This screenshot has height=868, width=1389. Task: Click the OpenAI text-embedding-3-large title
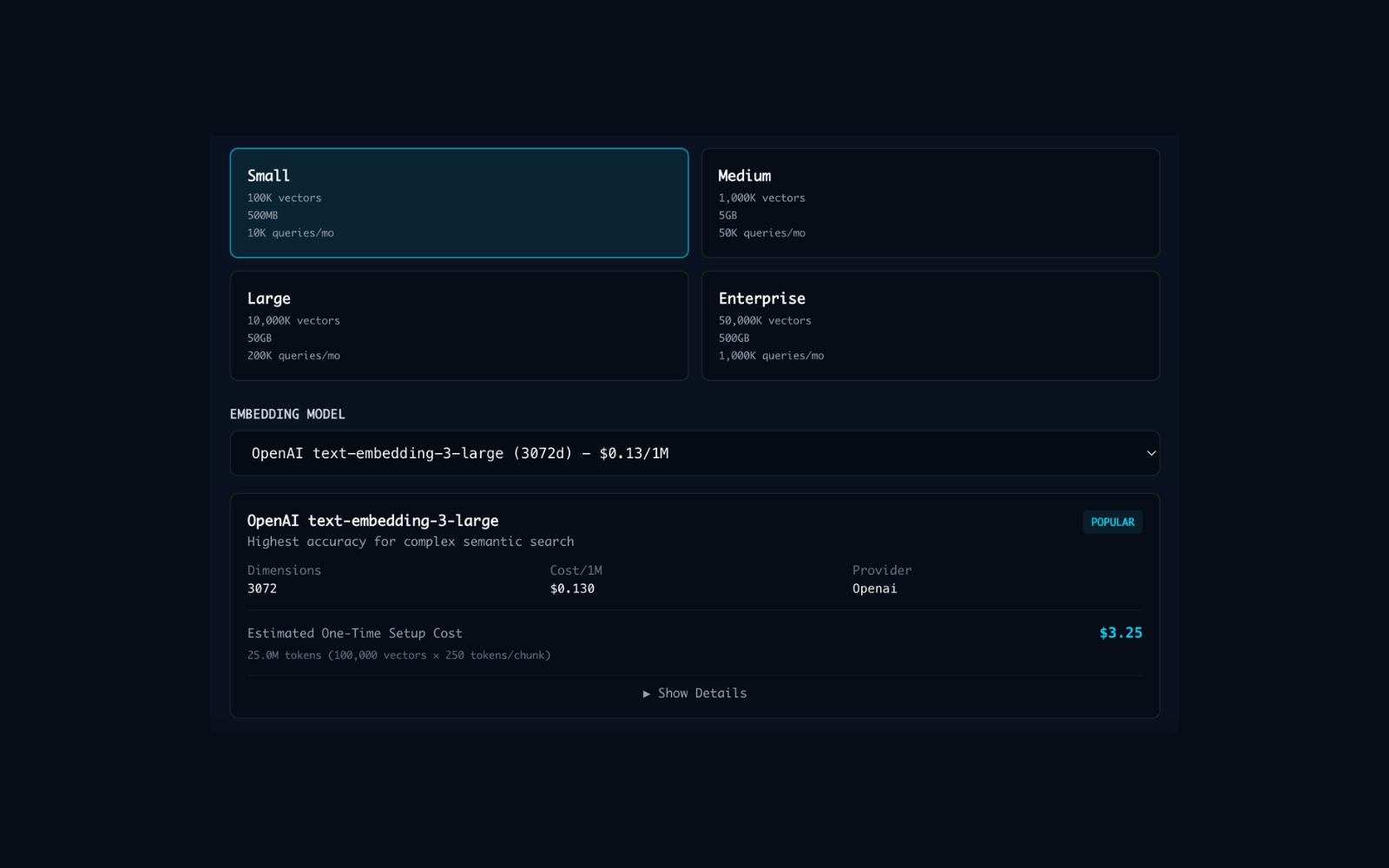click(373, 520)
